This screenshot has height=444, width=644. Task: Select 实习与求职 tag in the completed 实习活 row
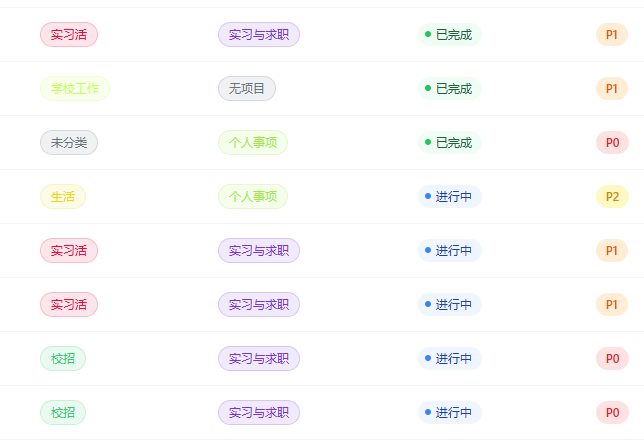tap(259, 35)
